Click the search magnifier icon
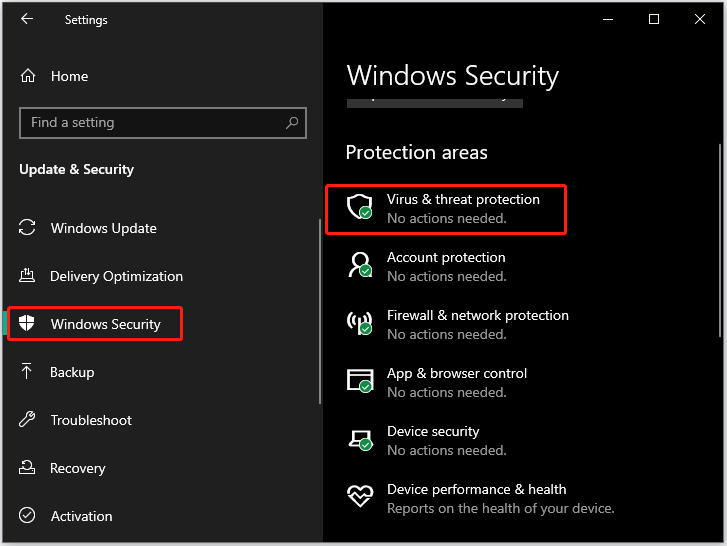727x546 pixels. pos(292,123)
